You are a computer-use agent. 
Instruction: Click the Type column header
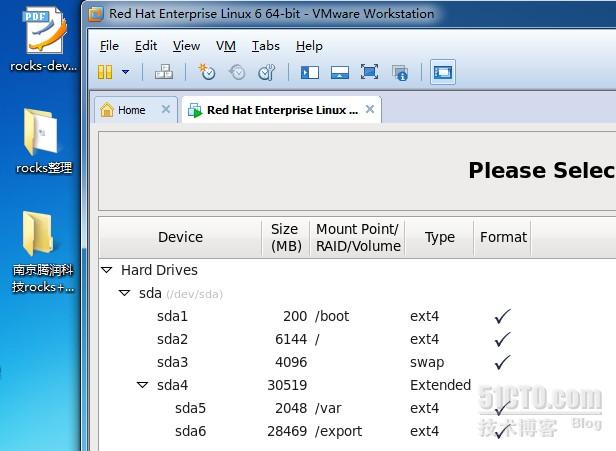[x=440, y=237]
